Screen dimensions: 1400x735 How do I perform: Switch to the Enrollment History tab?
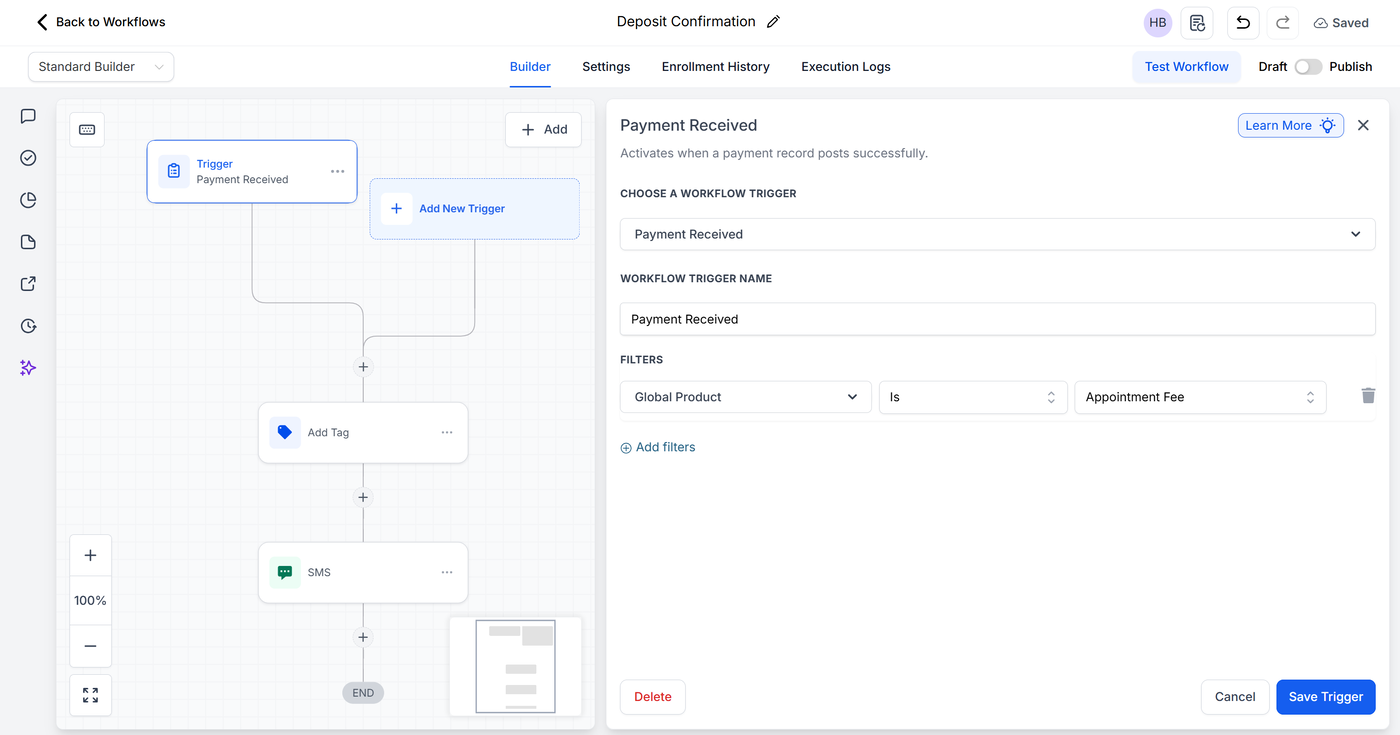point(715,67)
